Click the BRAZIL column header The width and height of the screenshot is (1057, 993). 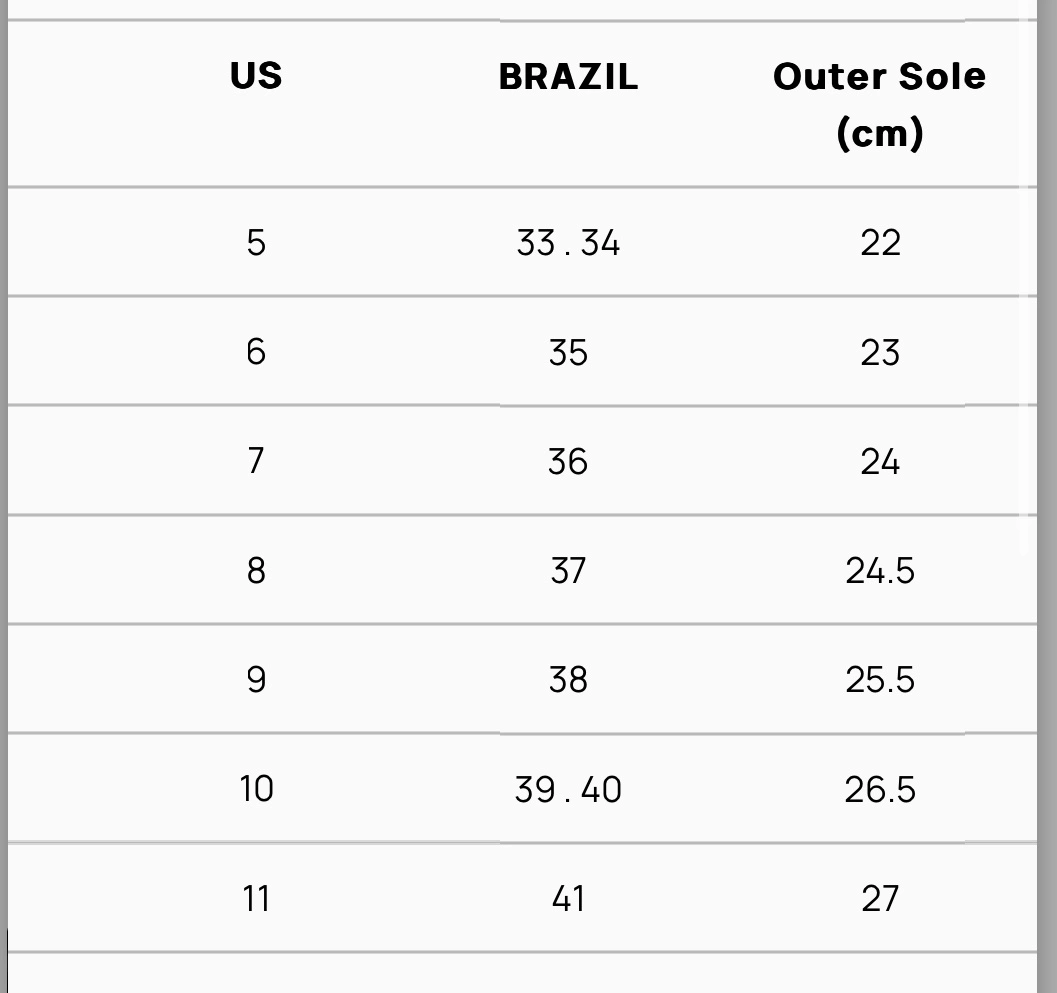pos(568,77)
